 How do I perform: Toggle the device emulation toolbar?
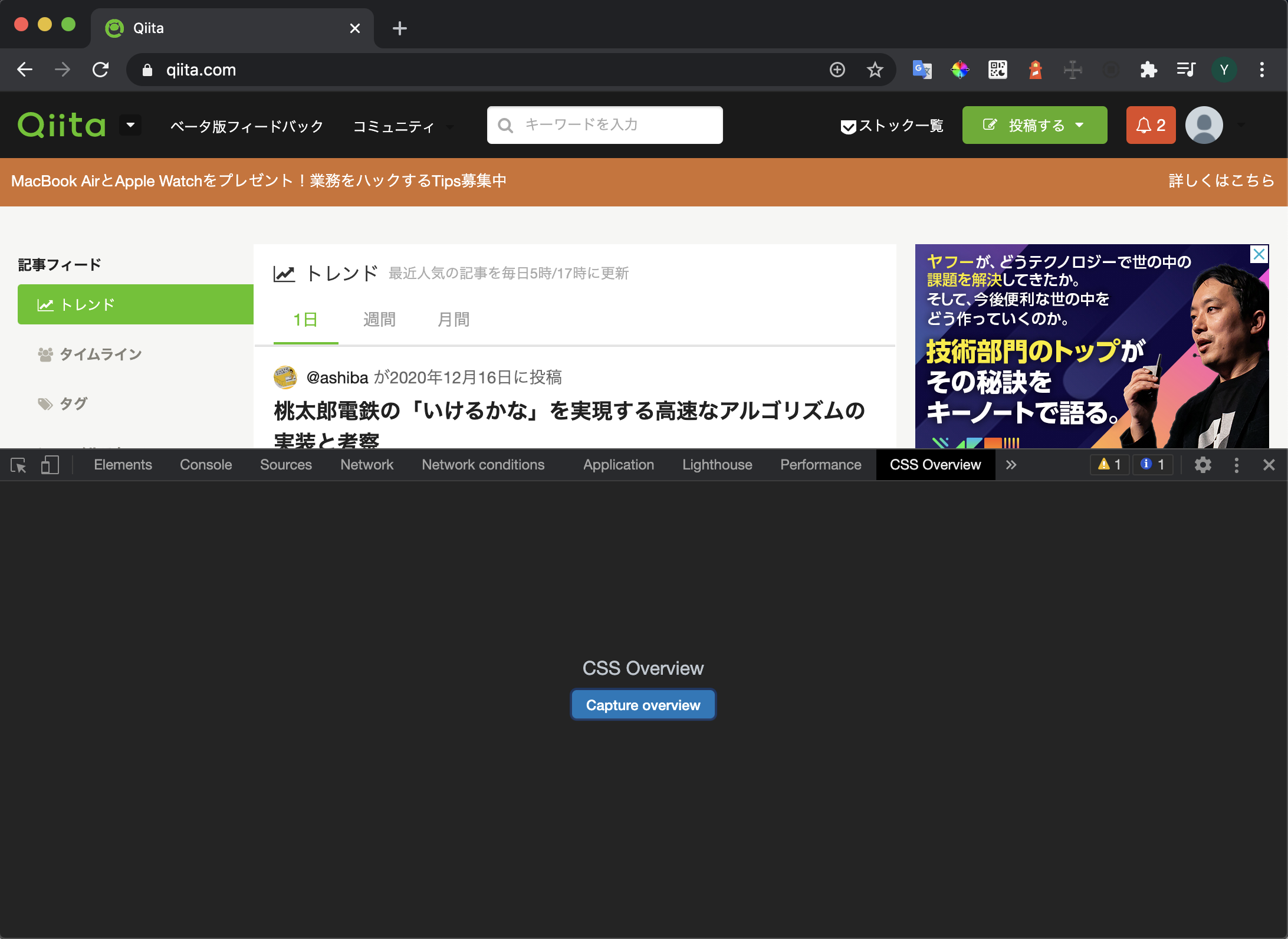pyautogui.click(x=50, y=465)
